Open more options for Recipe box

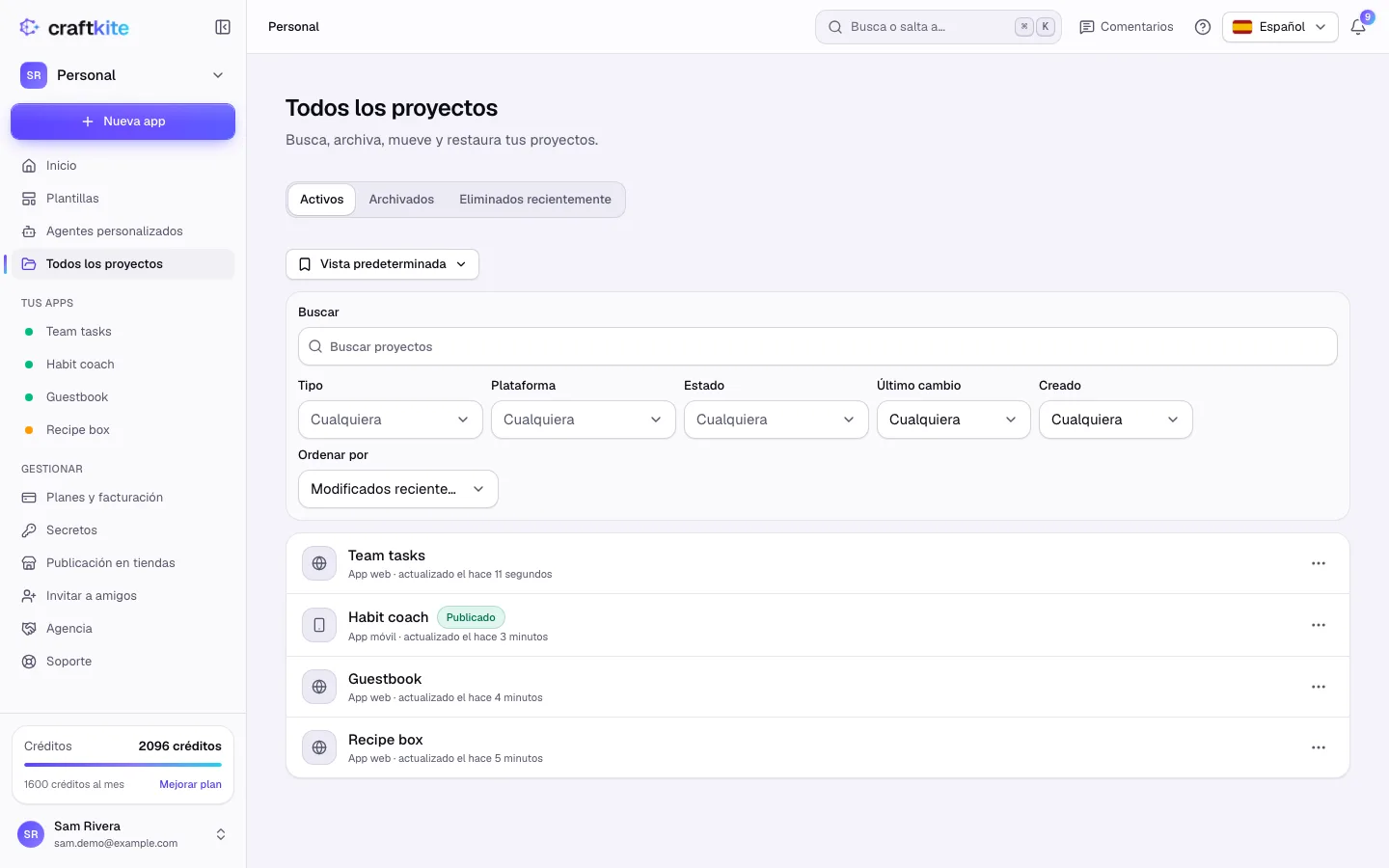1319,747
